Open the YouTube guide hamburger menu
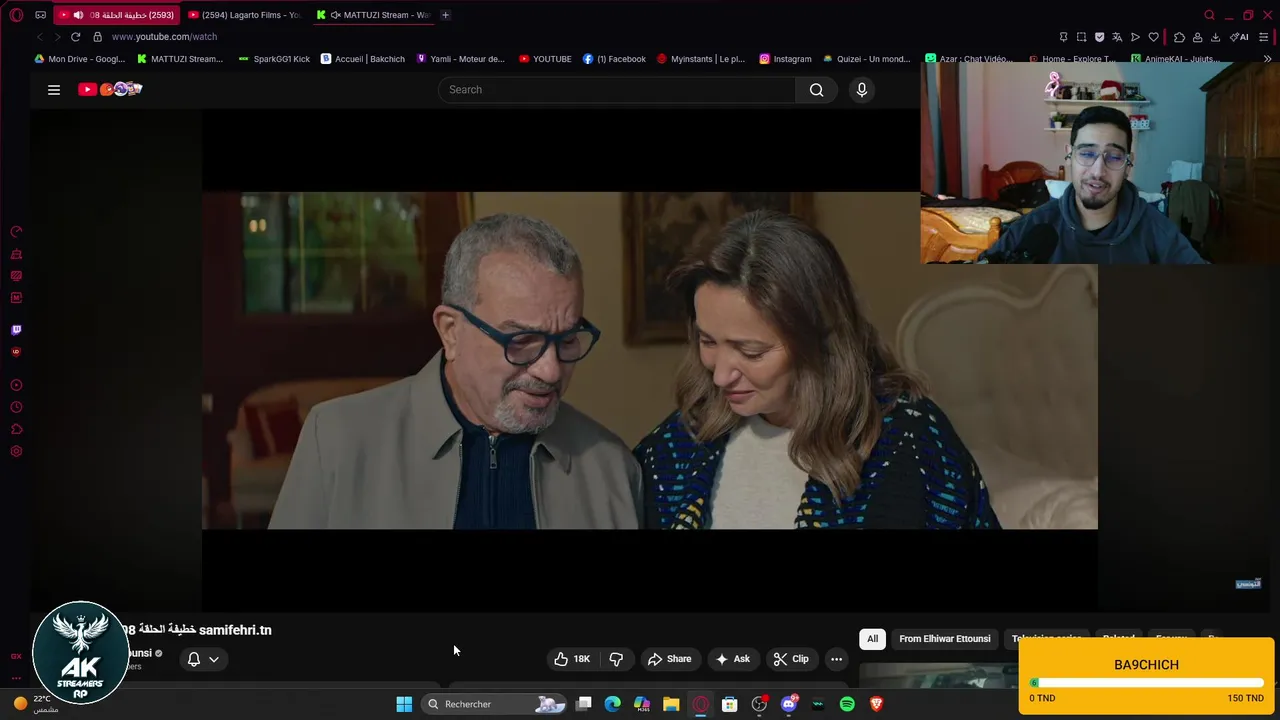 (54, 90)
